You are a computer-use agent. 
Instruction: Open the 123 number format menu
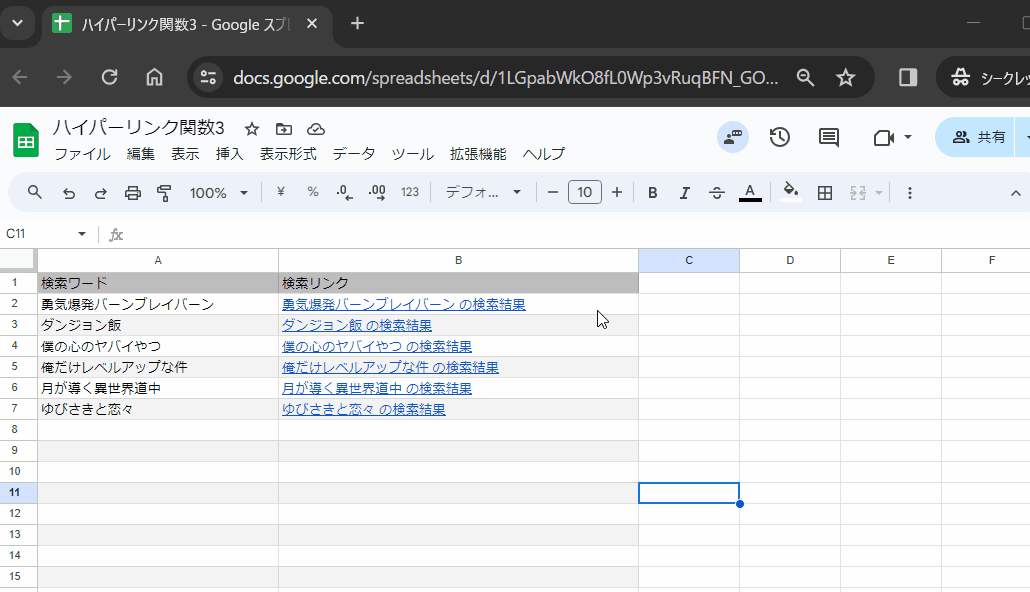point(410,193)
